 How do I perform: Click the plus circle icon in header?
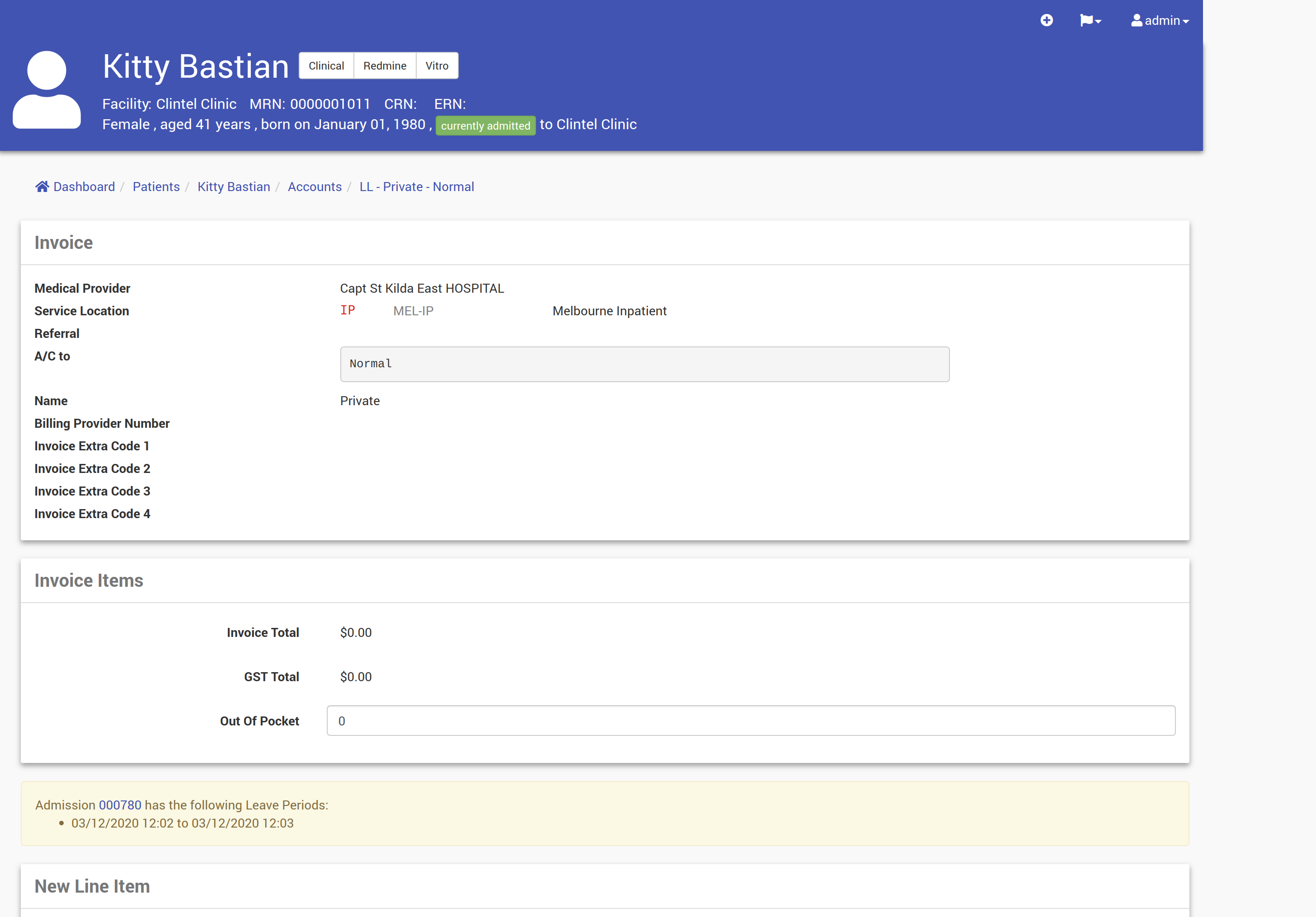1046,21
